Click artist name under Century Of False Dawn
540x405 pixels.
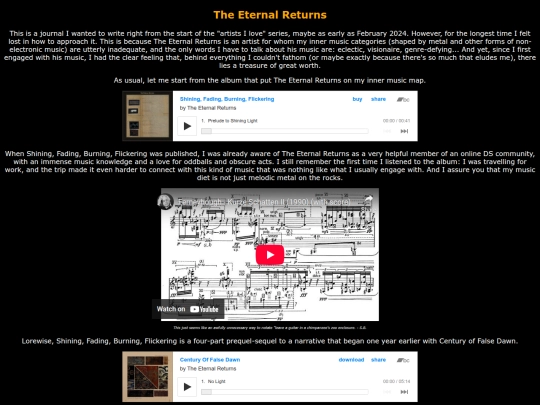pos(211,369)
